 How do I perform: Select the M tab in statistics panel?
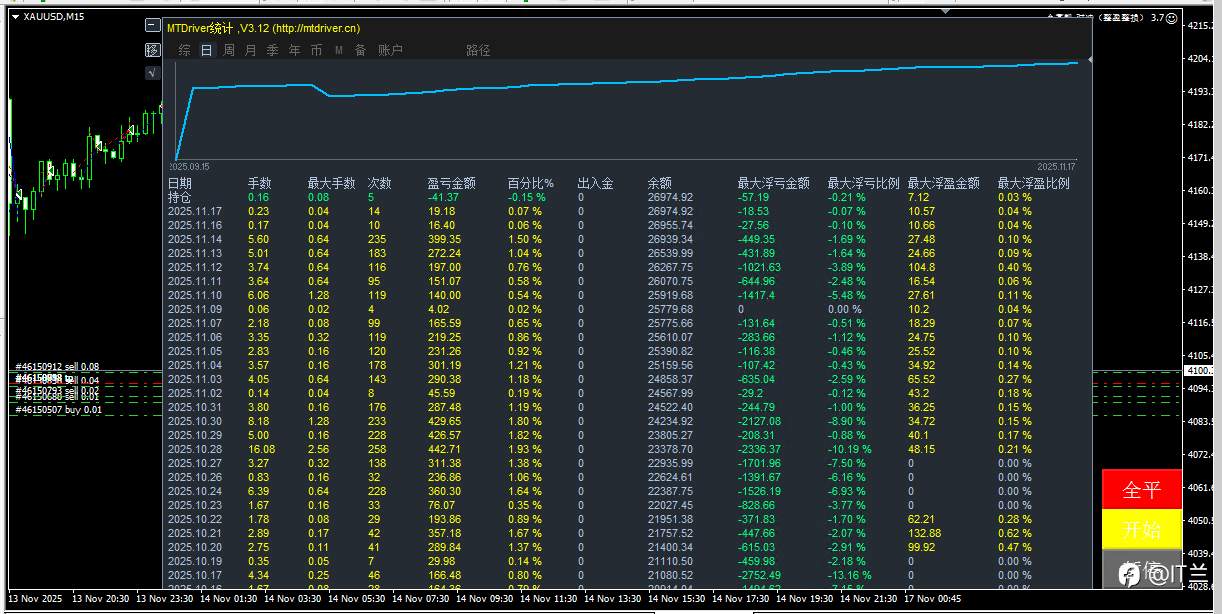point(339,50)
